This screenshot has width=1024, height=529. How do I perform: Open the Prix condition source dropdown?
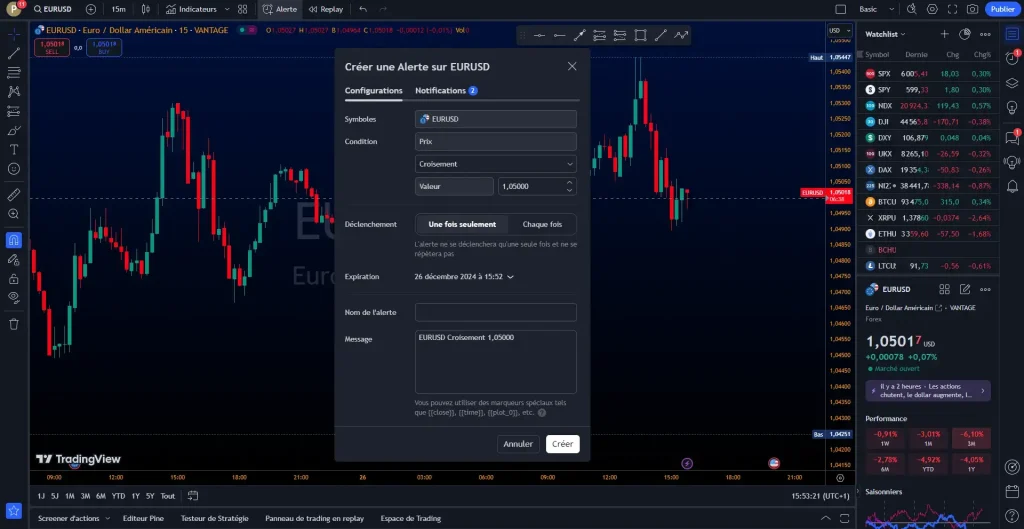coord(496,142)
